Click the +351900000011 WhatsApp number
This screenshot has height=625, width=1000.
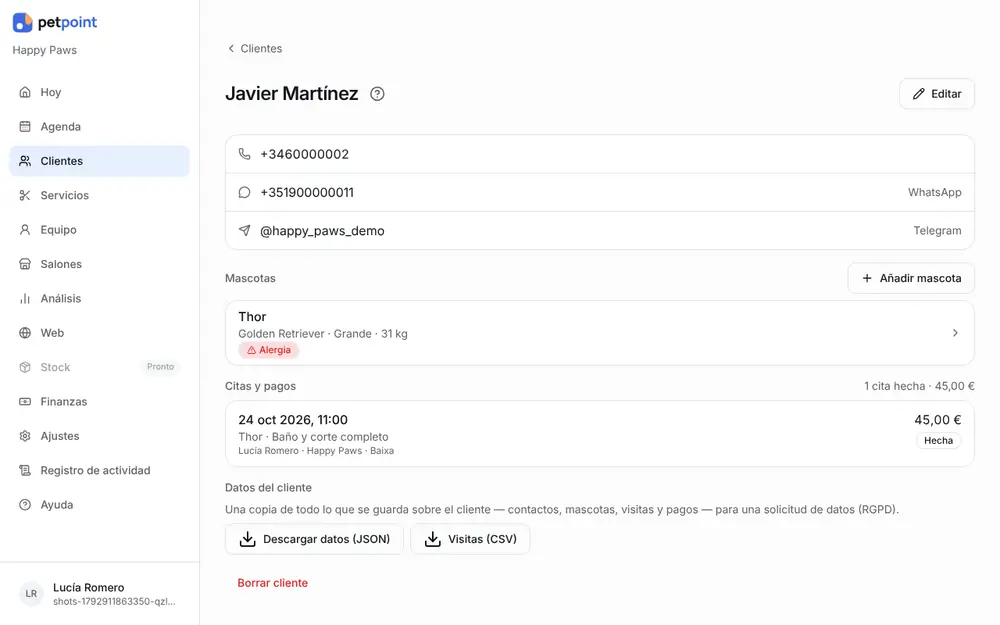tap(307, 193)
